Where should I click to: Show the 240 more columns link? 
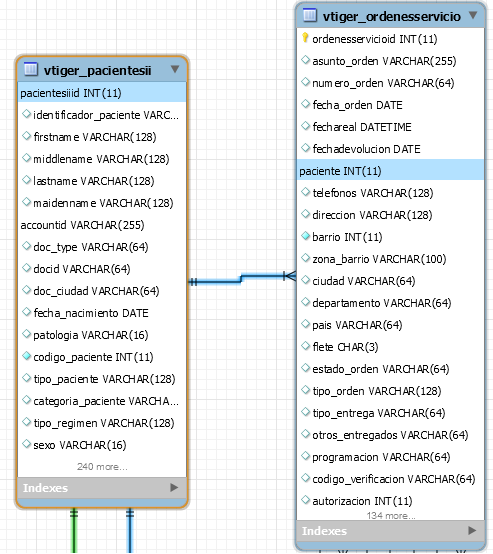pyautogui.click(x=102, y=467)
